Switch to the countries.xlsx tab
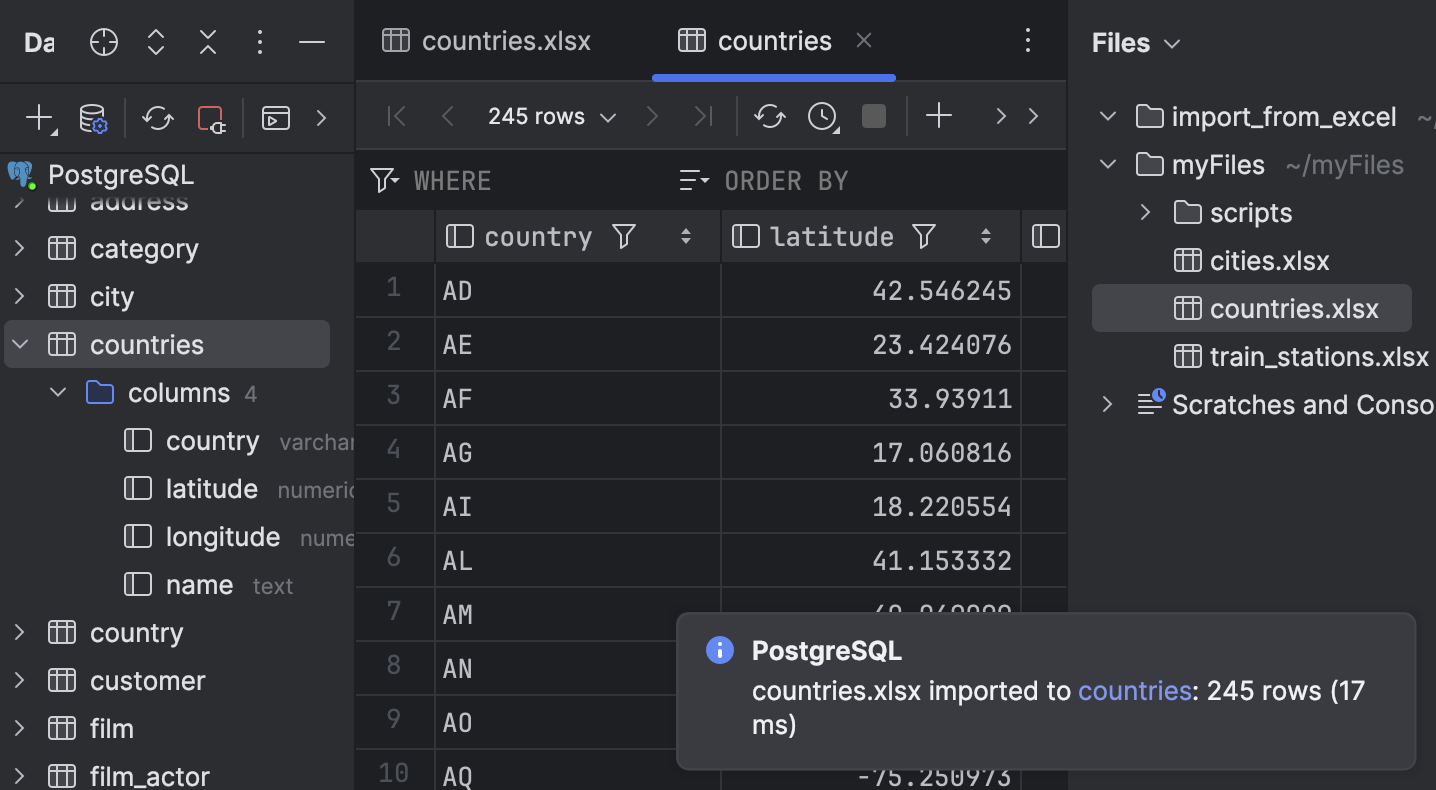Viewport: 1436px width, 790px height. (505, 40)
